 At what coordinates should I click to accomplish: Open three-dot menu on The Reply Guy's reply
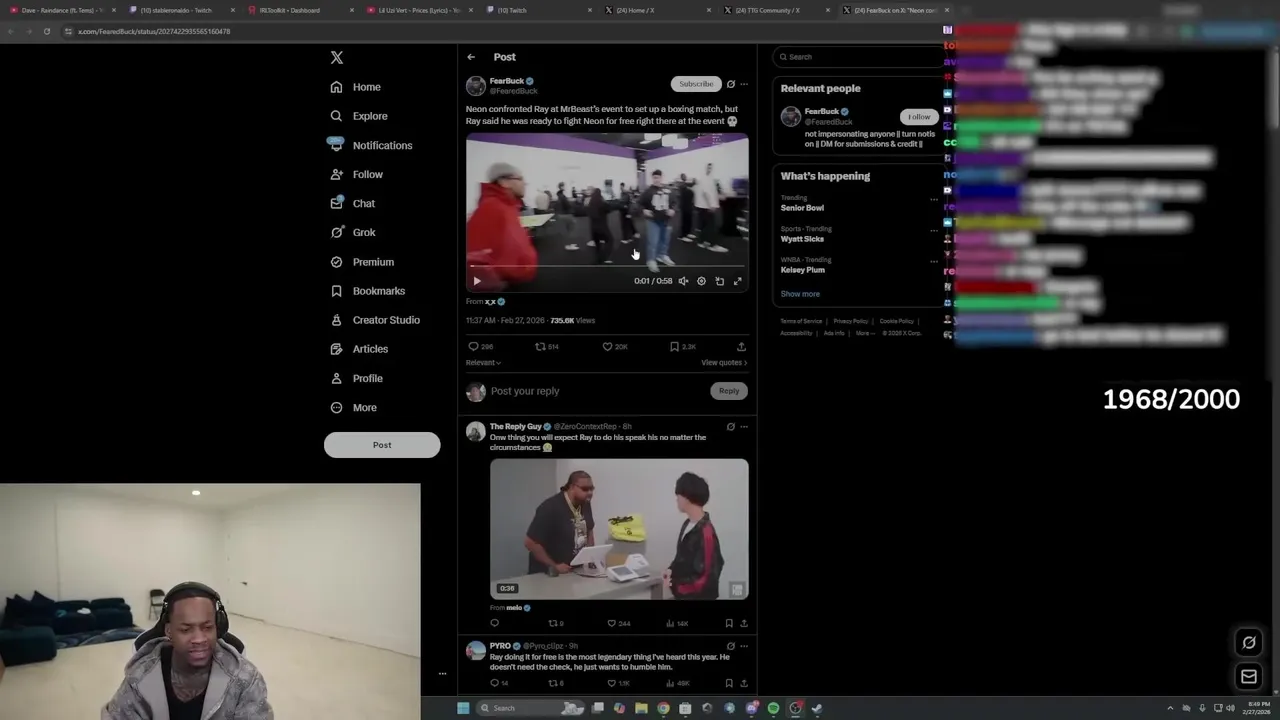pos(743,427)
